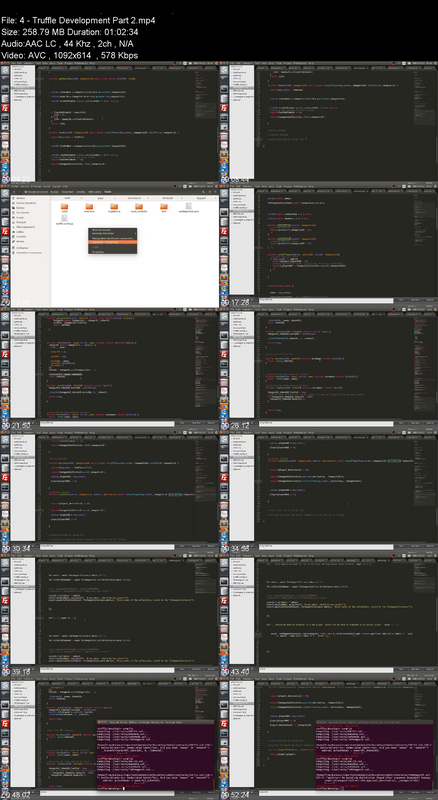Screen dimensions: 438x800
Task: Open the 39:18 test code frame
Action: pos(110,614)
